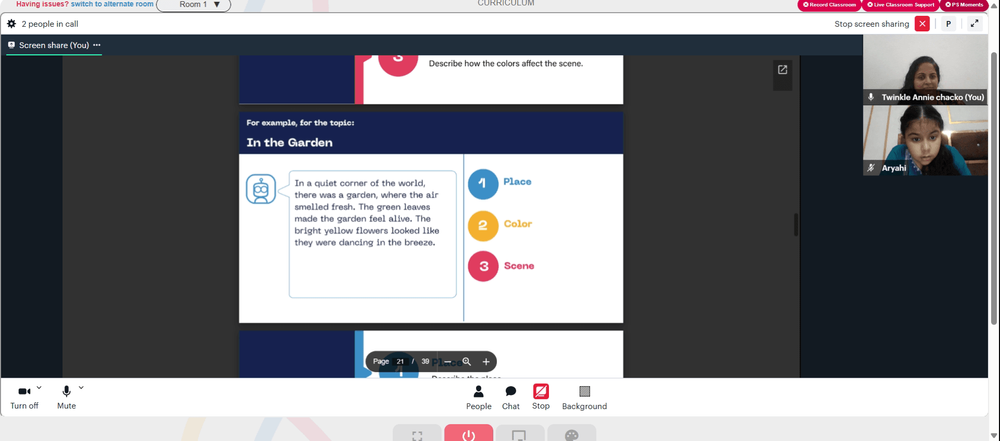Open the Background effects option
The image size is (1000, 441).
coord(584,398)
